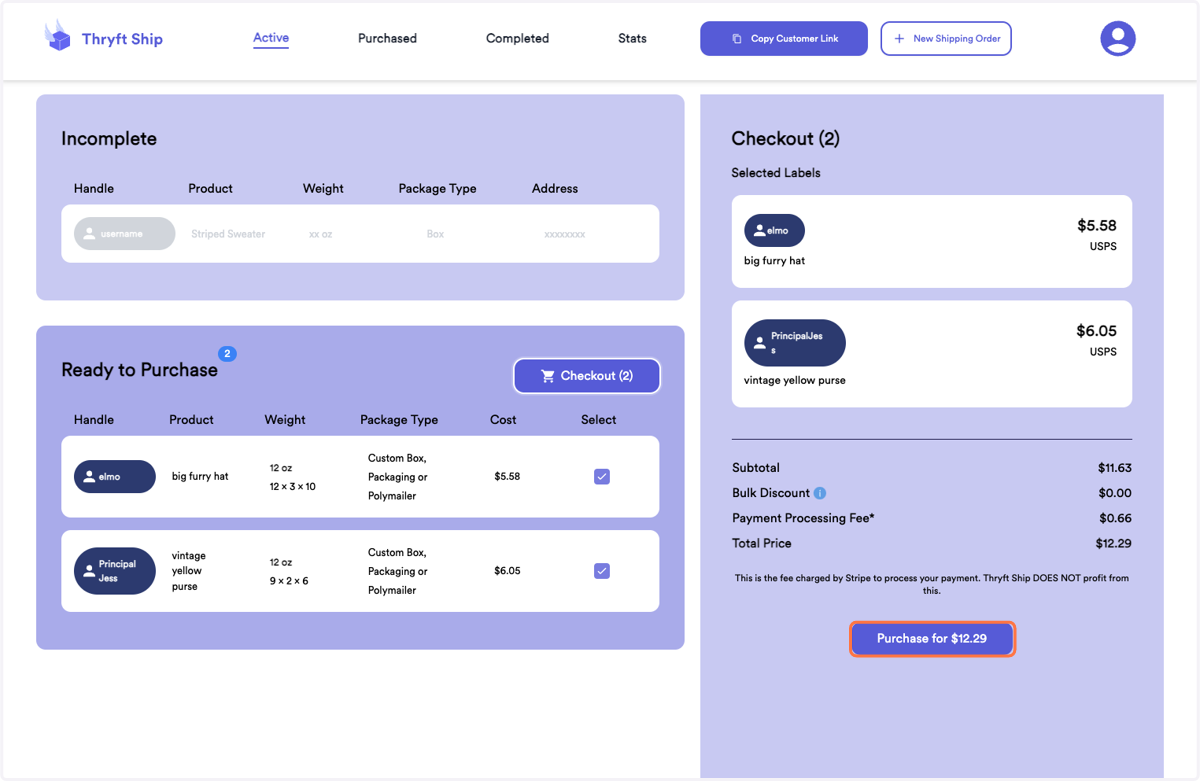Click the Thryft Ship logo icon
Viewport: 1200px width, 781px height.
(x=58, y=36)
